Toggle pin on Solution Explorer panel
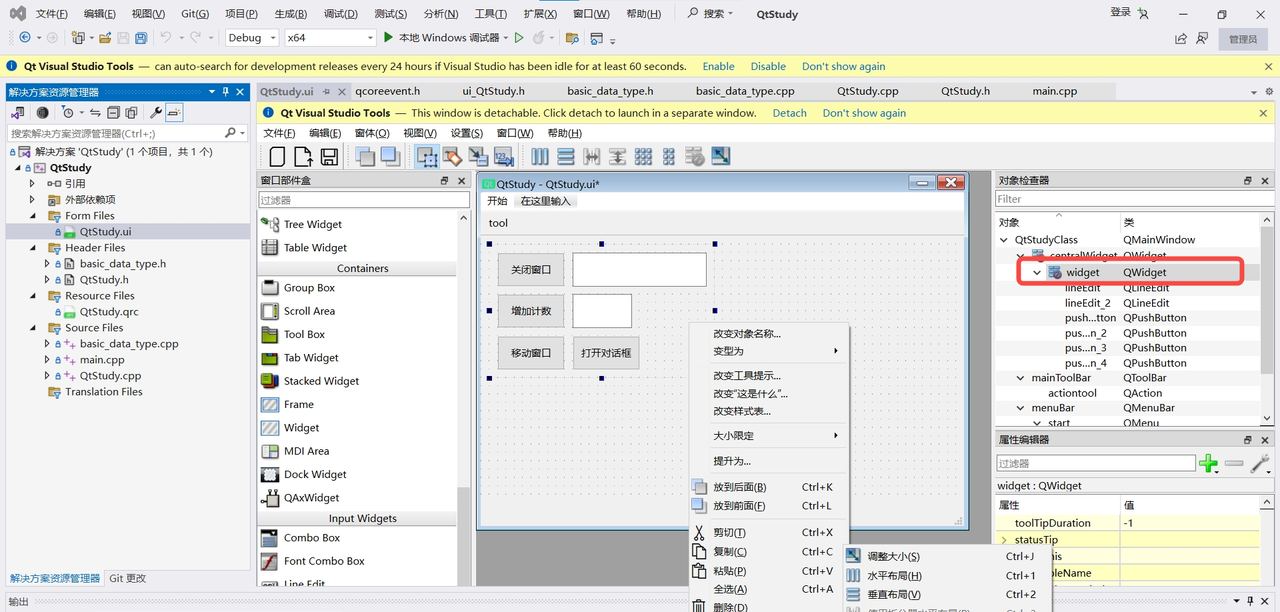Viewport: 1280px width, 612px height. tap(226, 92)
